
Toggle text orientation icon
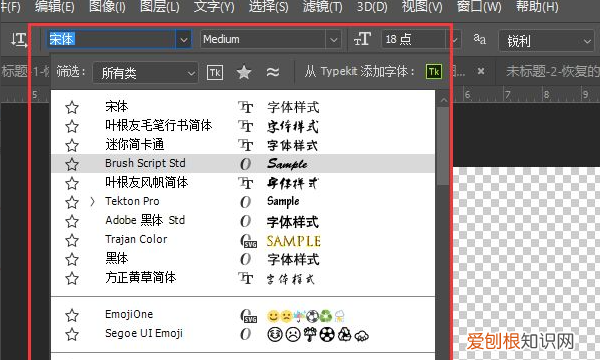[19, 39]
